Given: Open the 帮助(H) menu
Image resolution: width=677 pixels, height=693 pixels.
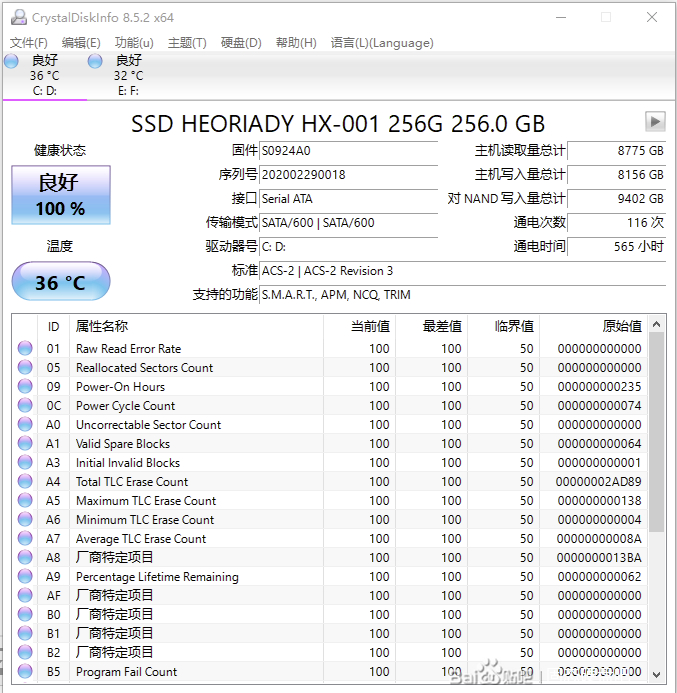Looking at the screenshot, I should click(x=296, y=43).
